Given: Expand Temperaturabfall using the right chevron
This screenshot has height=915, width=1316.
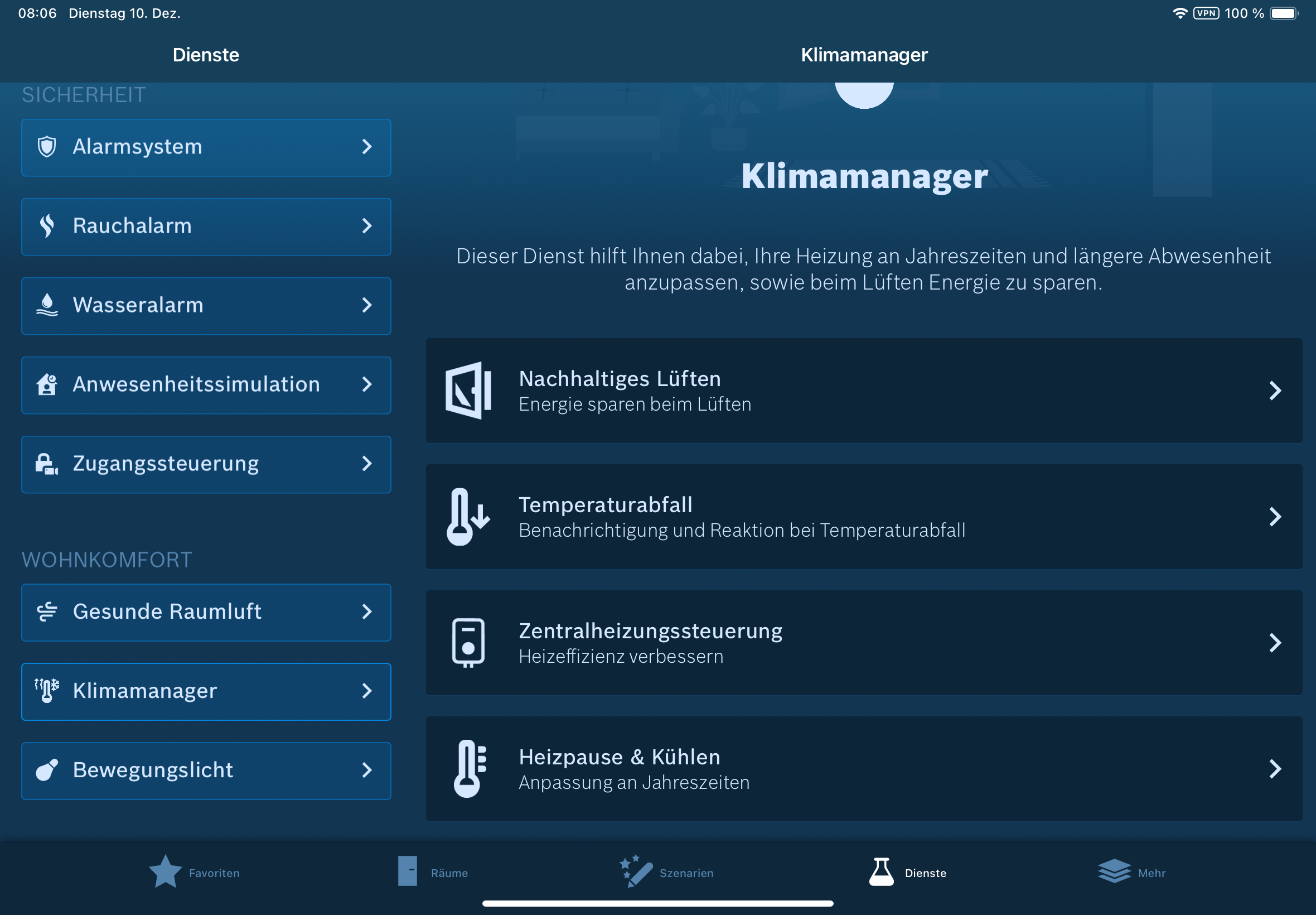Looking at the screenshot, I should (x=1274, y=517).
